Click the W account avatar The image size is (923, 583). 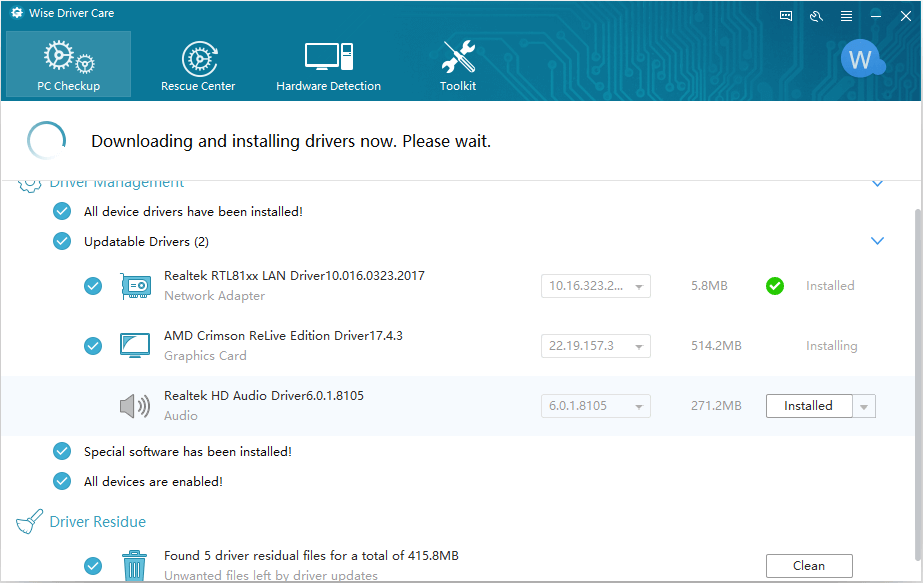click(861, 58)
